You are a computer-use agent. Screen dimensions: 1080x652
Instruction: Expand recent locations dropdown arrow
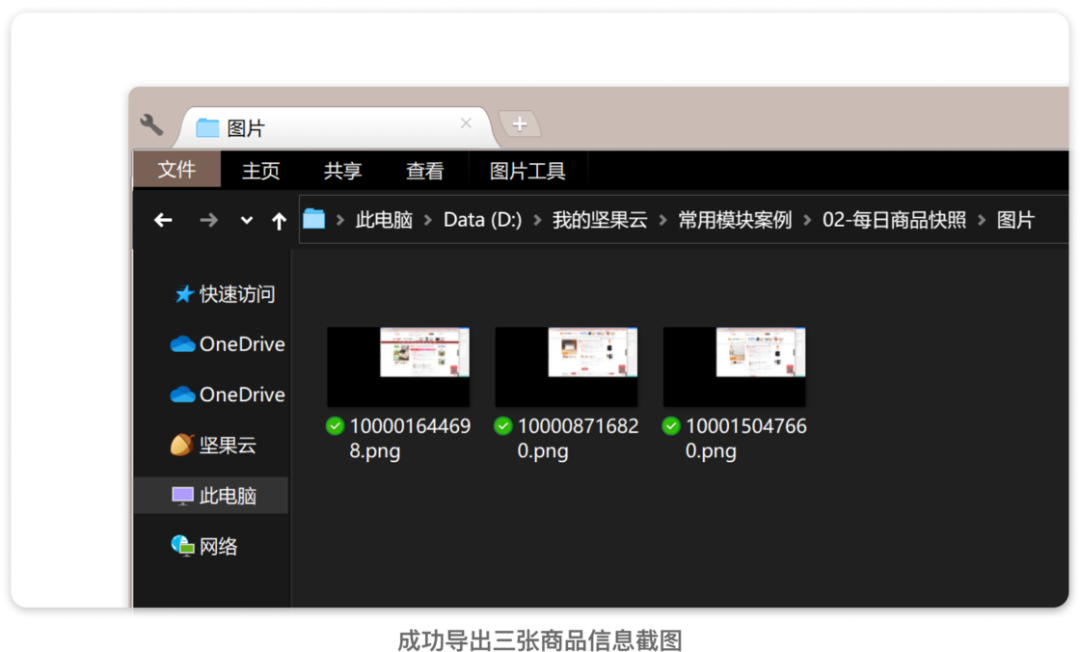tap(246, 221)
